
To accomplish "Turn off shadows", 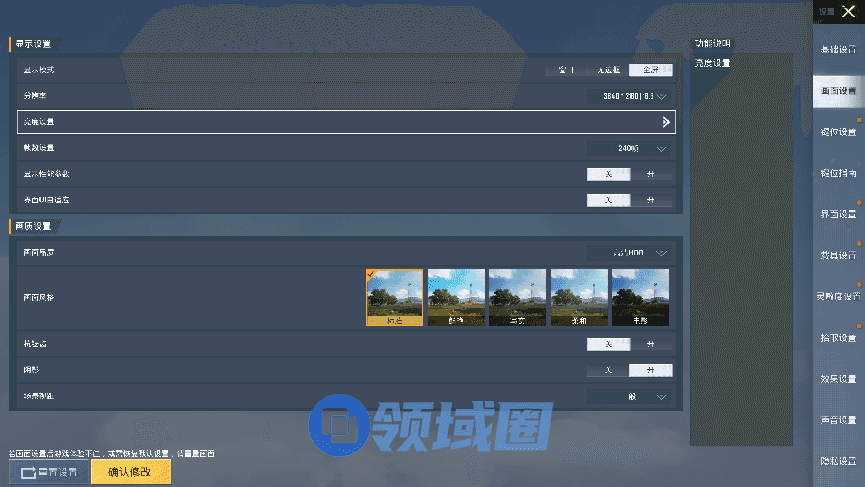I will pyautogui.click(x=608, y=370).
